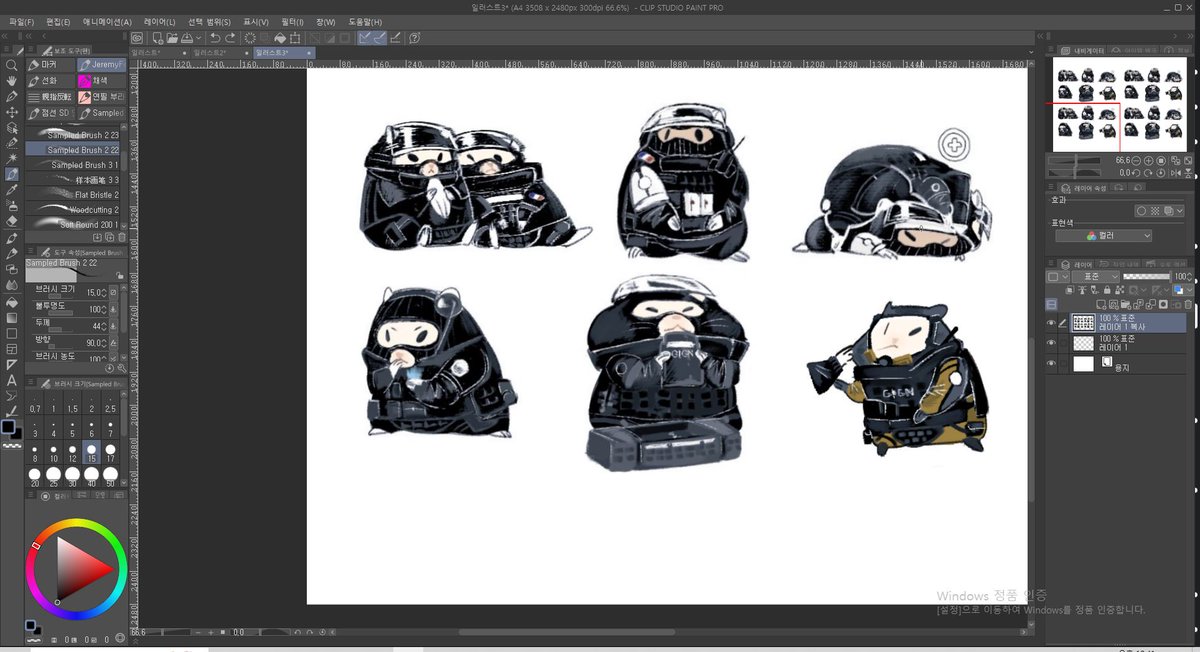Toggle snap to grid icon
1200x652 pixels.
coord(396,38)
